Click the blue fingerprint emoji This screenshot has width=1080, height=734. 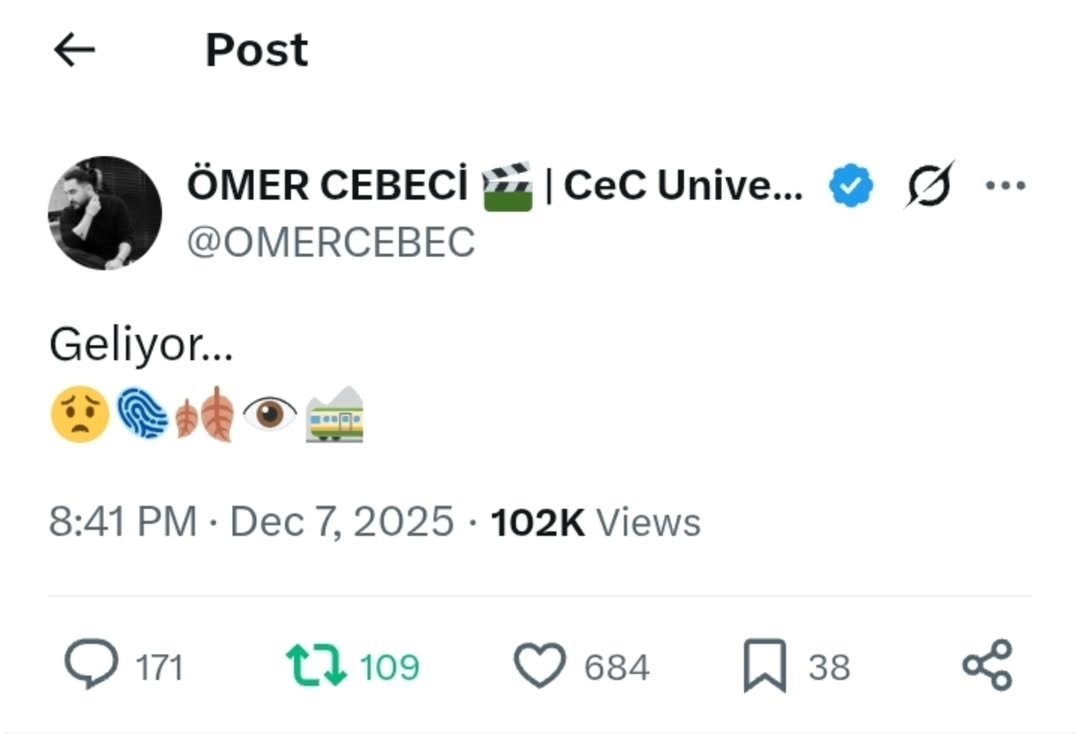141,414
